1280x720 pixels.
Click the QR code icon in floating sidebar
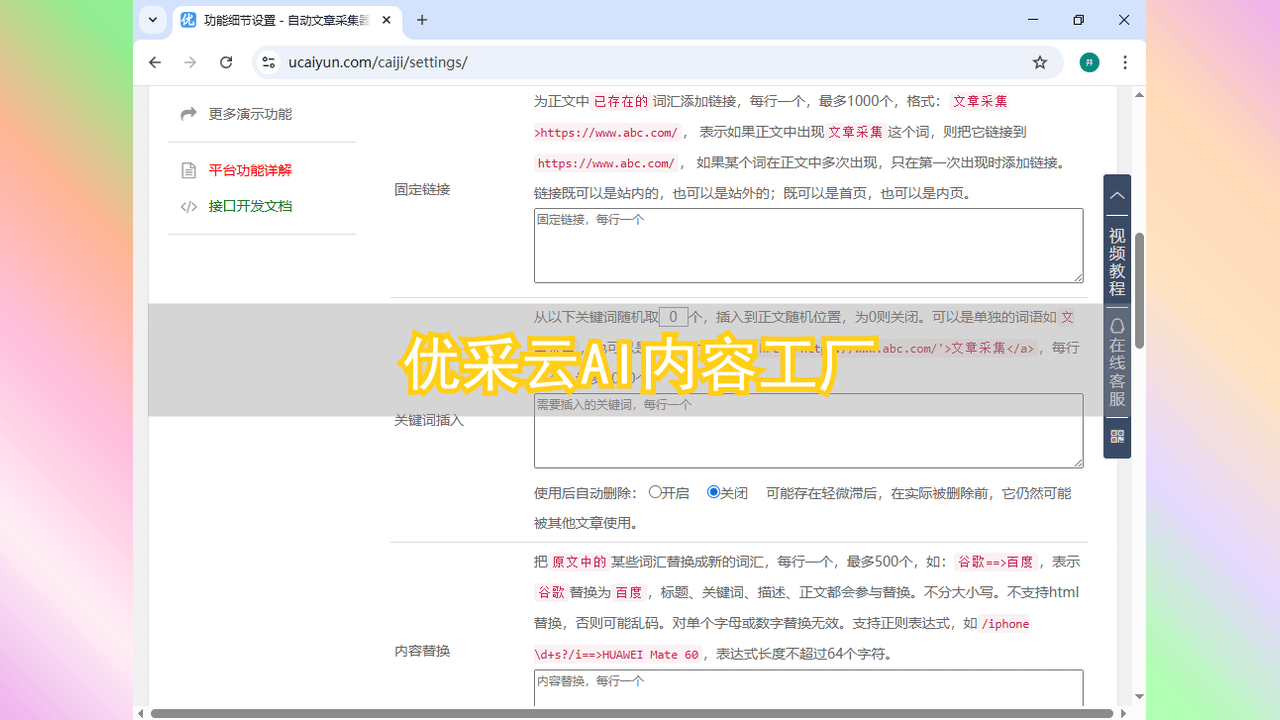(x=1117, y=437)
